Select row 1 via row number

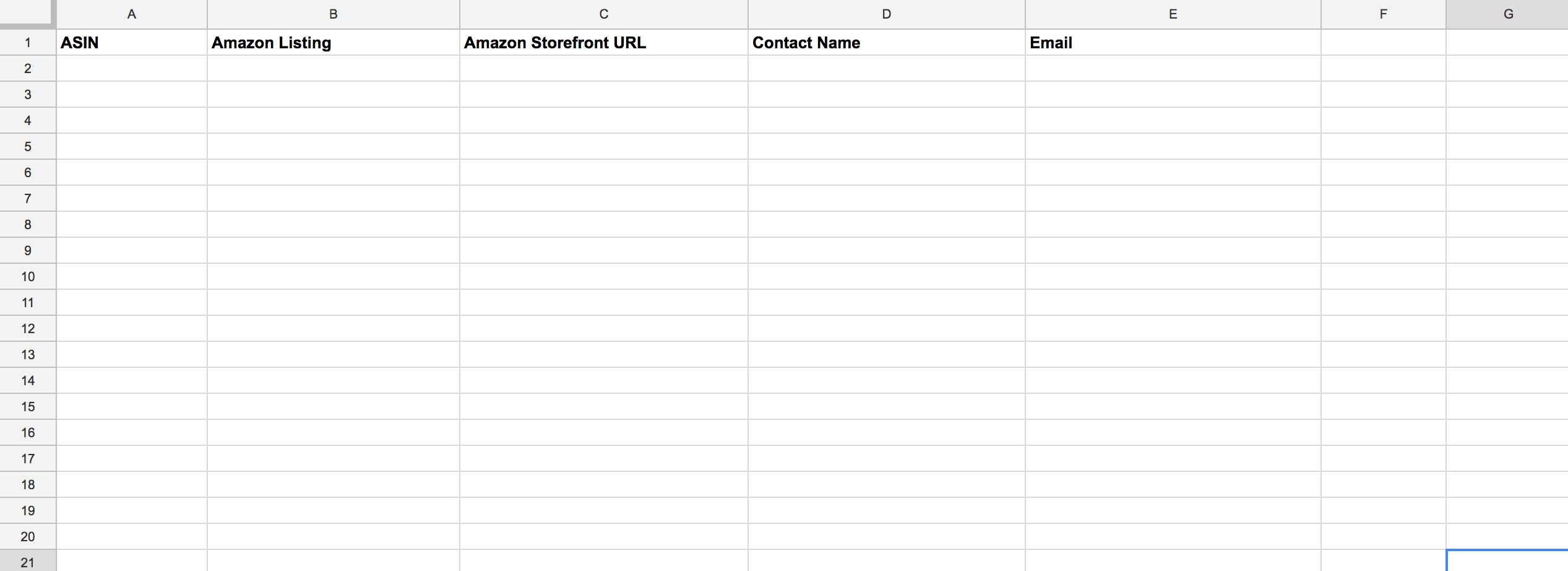click(28, 43)
